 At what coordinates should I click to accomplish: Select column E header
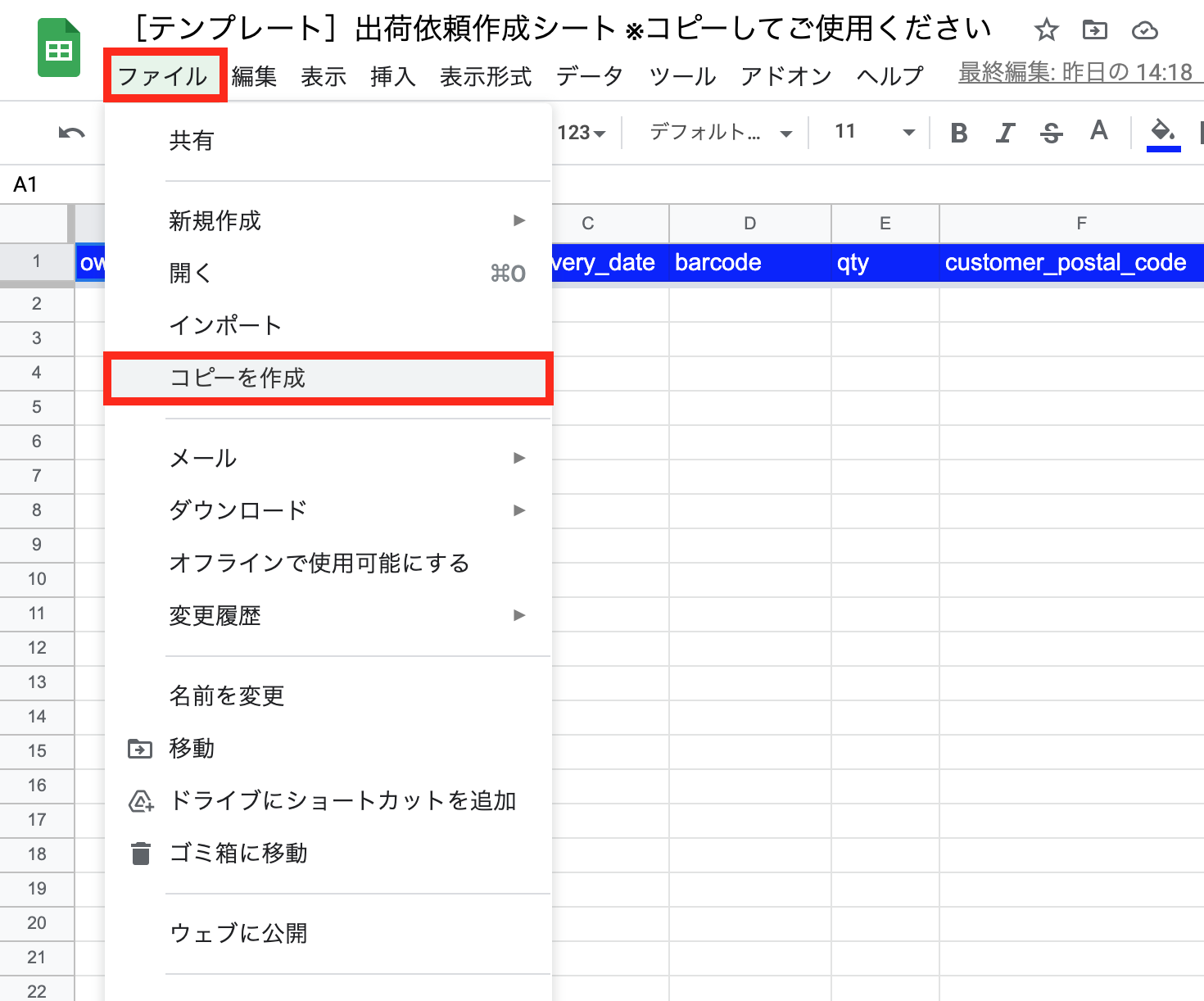pyautogui.click(x=885, y=223)
